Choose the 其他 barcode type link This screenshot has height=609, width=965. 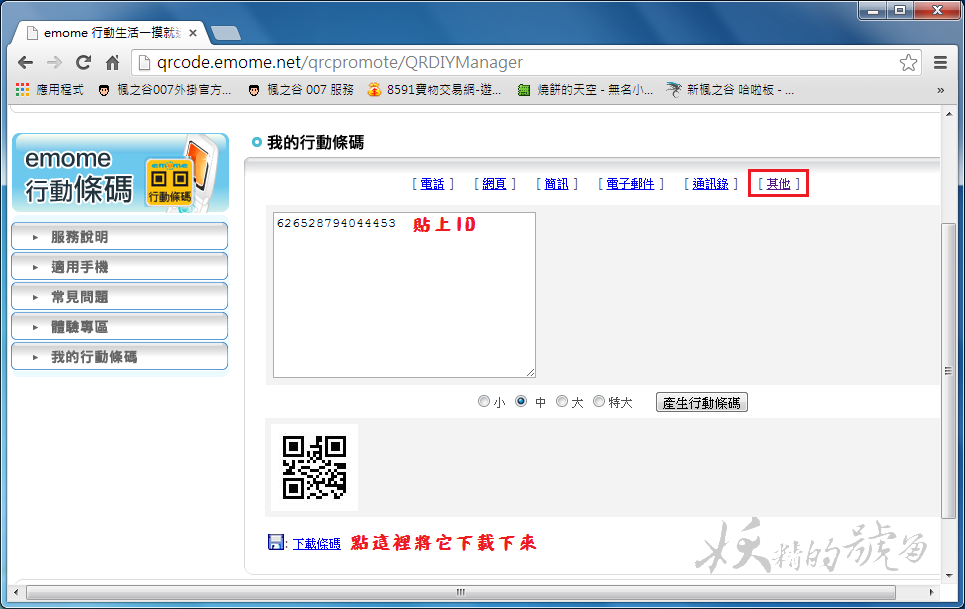pyautogui.click(x=778, y=184)
